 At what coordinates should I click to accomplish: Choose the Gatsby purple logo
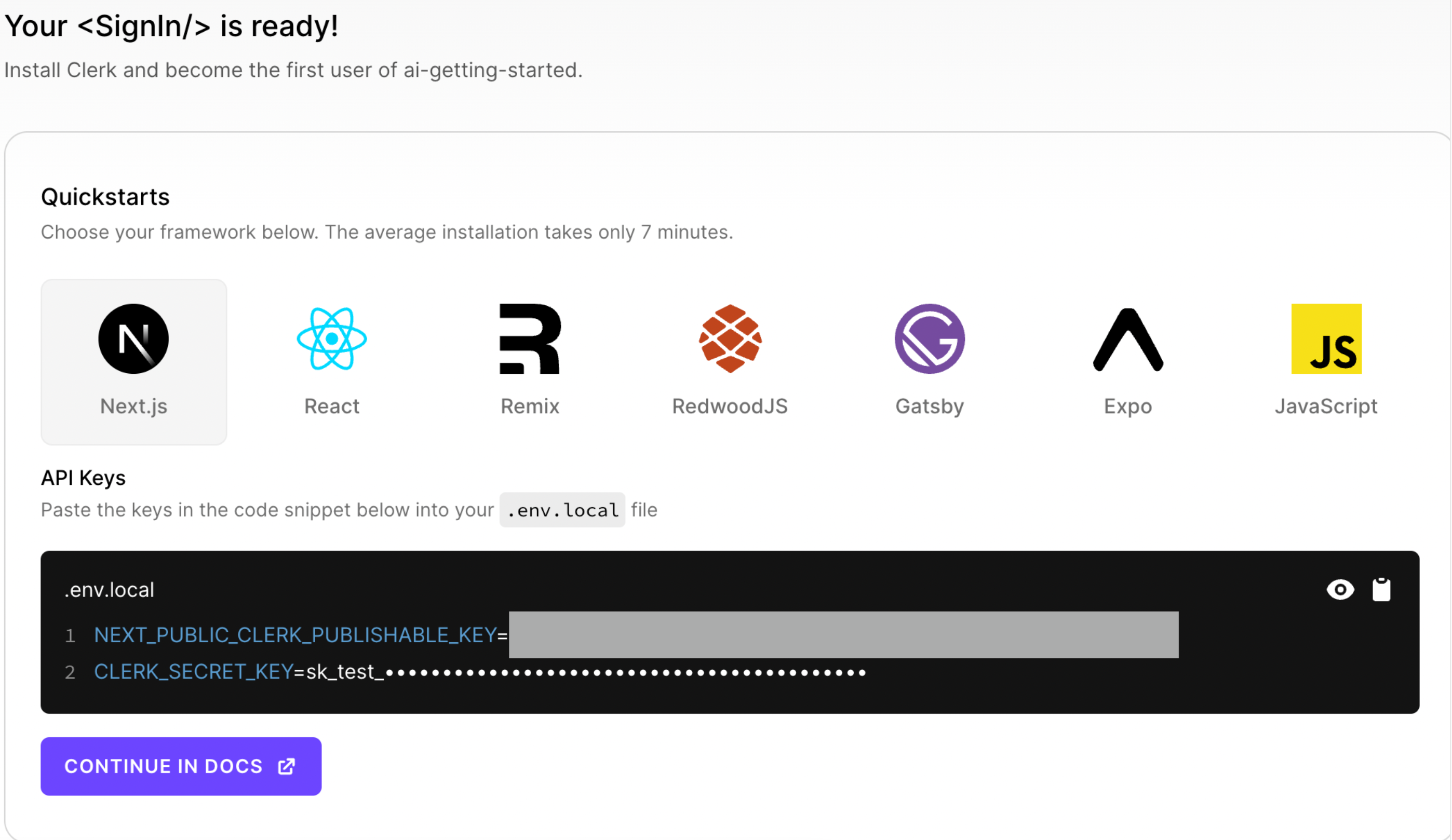click(930, 339)
